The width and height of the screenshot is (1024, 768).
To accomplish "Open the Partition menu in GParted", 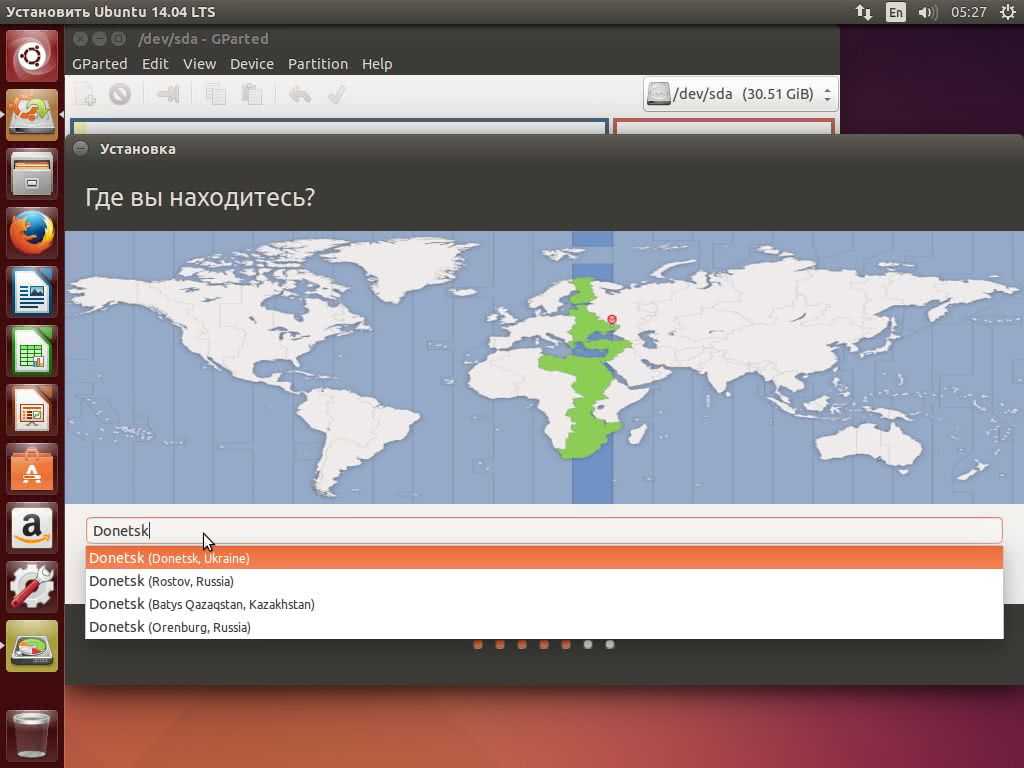I will click(x=317, y=63).
